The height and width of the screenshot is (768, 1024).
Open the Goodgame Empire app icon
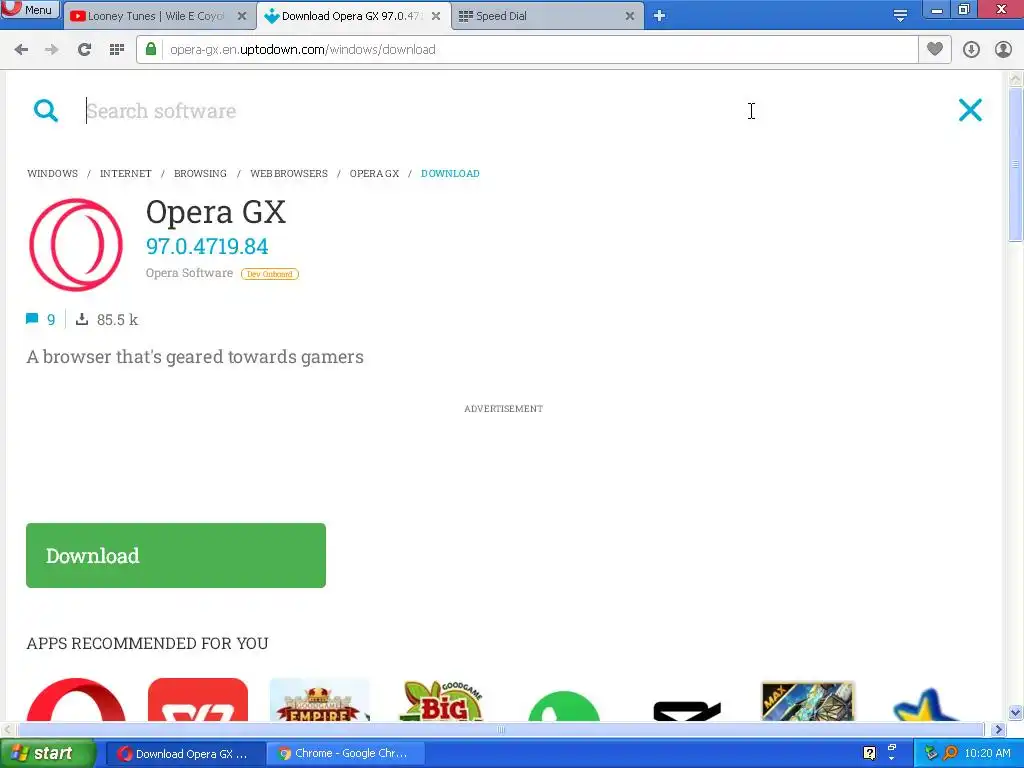319,699
